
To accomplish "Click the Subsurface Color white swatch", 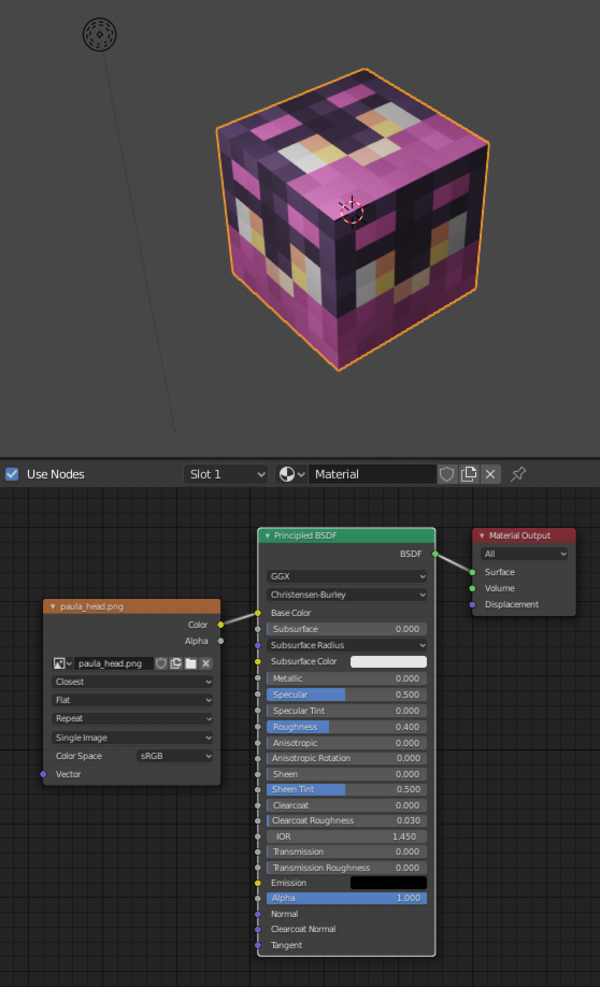I will (388, 662).
